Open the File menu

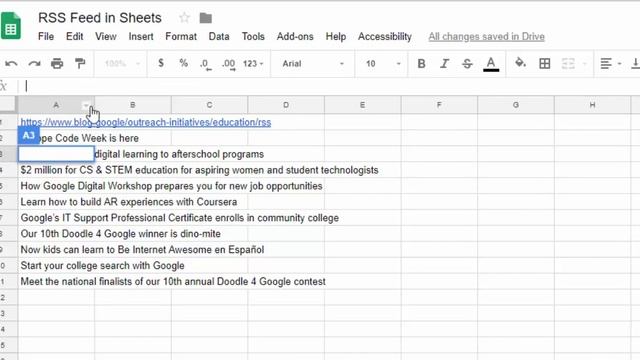click(x=46, y=37)
